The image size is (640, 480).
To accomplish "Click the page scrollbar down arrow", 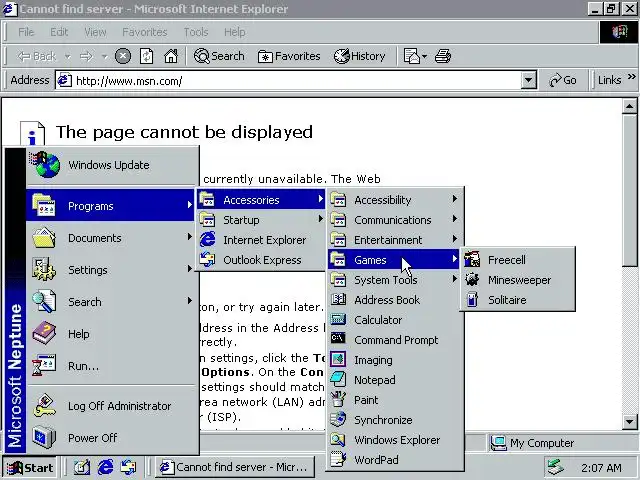I will pos(629,421).
